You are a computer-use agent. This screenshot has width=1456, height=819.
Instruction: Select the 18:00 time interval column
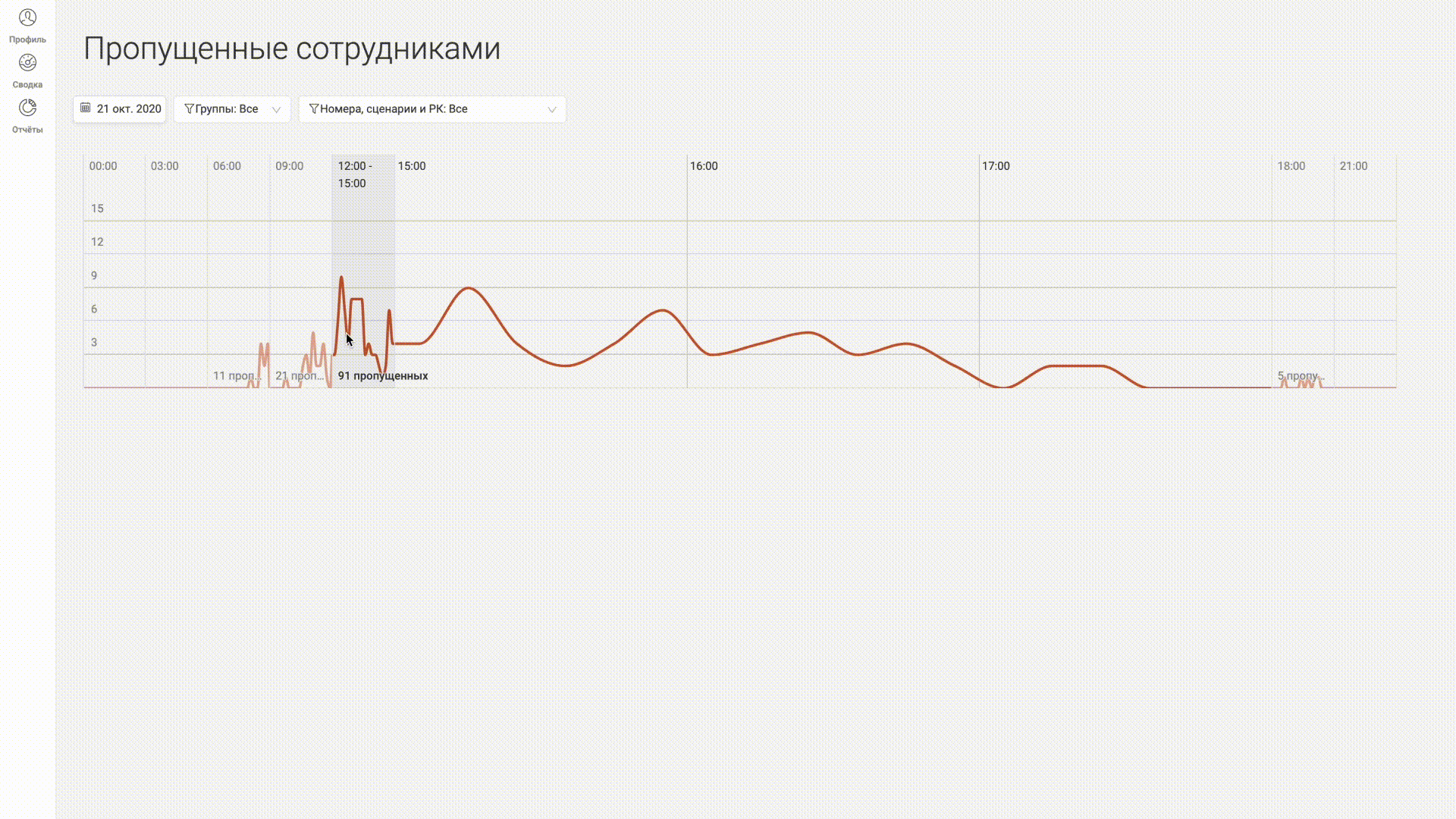pos(1303,271)
